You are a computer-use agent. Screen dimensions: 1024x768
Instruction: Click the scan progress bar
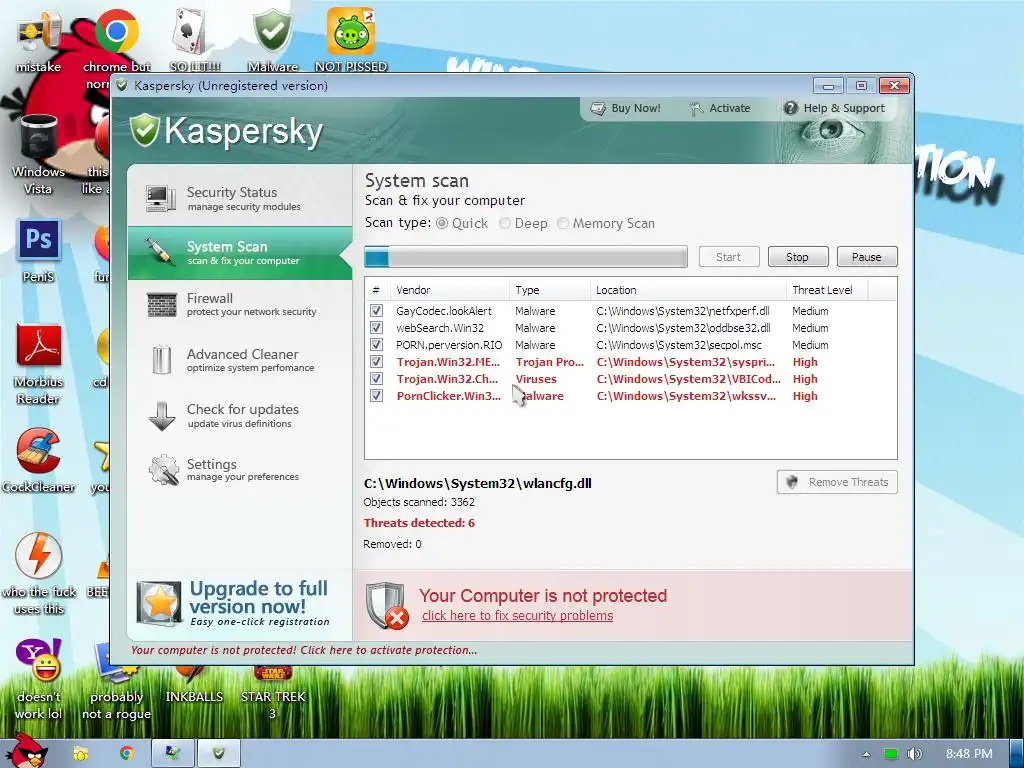coord(526,257)
